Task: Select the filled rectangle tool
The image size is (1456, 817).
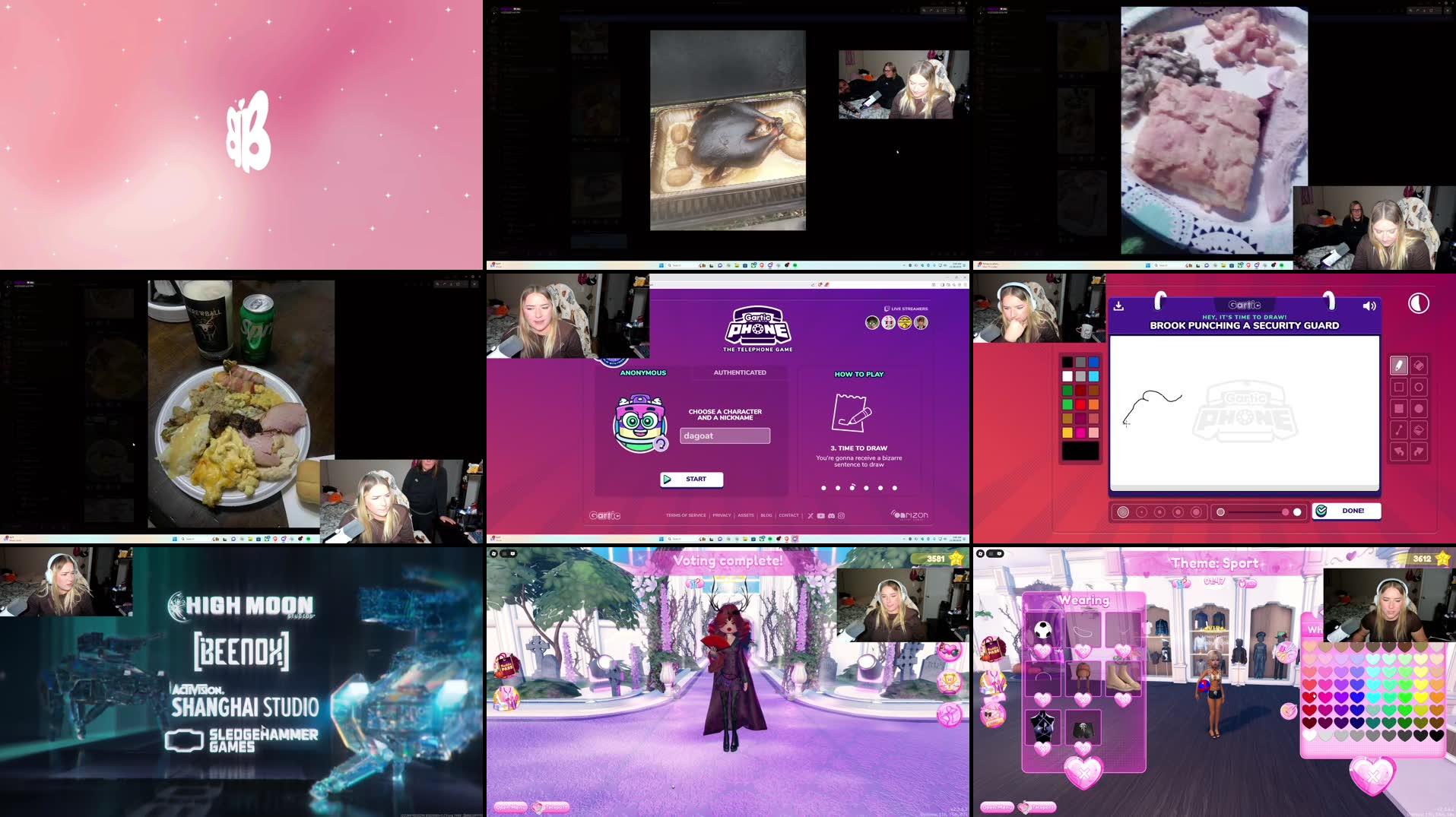Action: coord(1399,407)
